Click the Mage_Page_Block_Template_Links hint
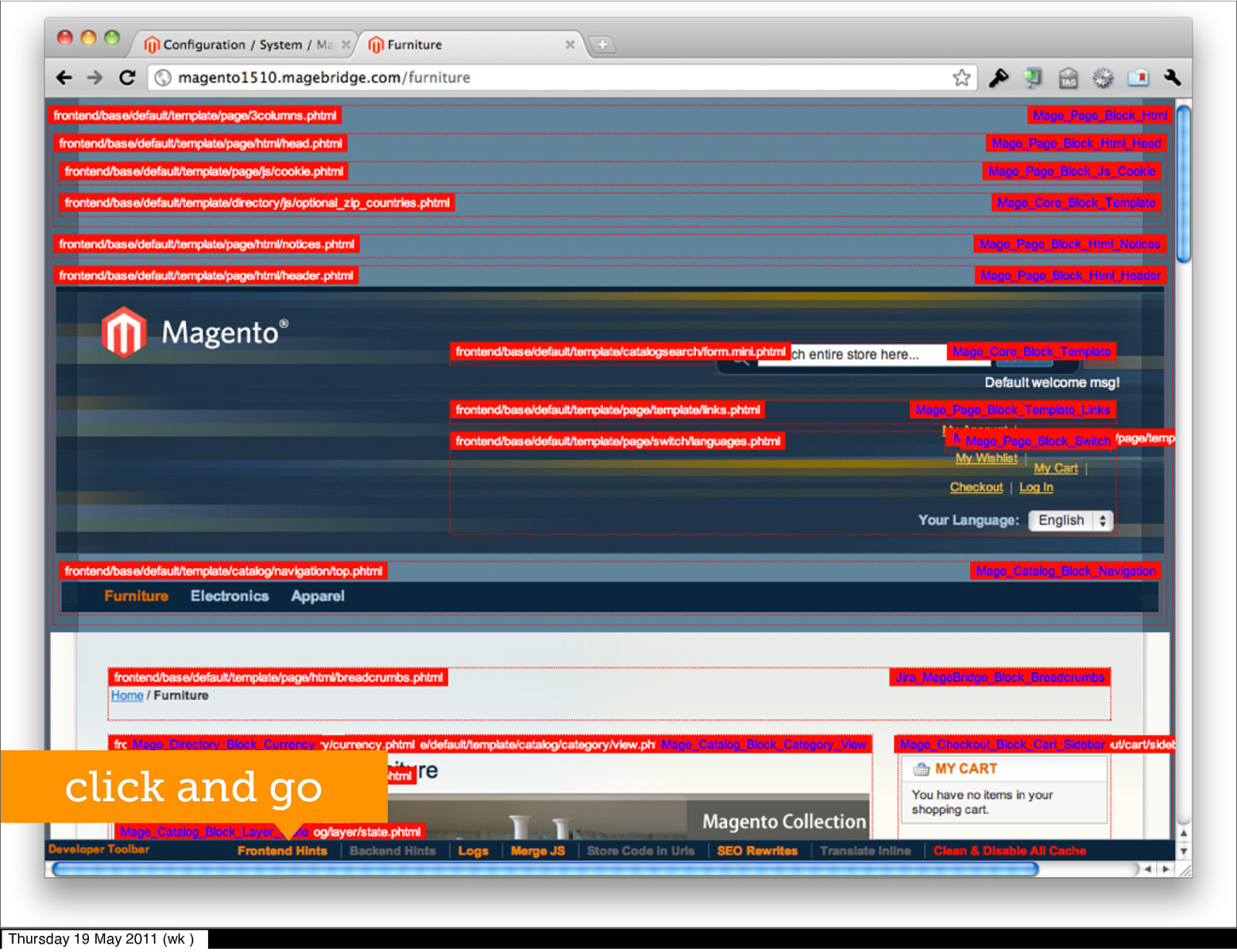Viewport: 1237px width, 952px height. pos(1012,410)
